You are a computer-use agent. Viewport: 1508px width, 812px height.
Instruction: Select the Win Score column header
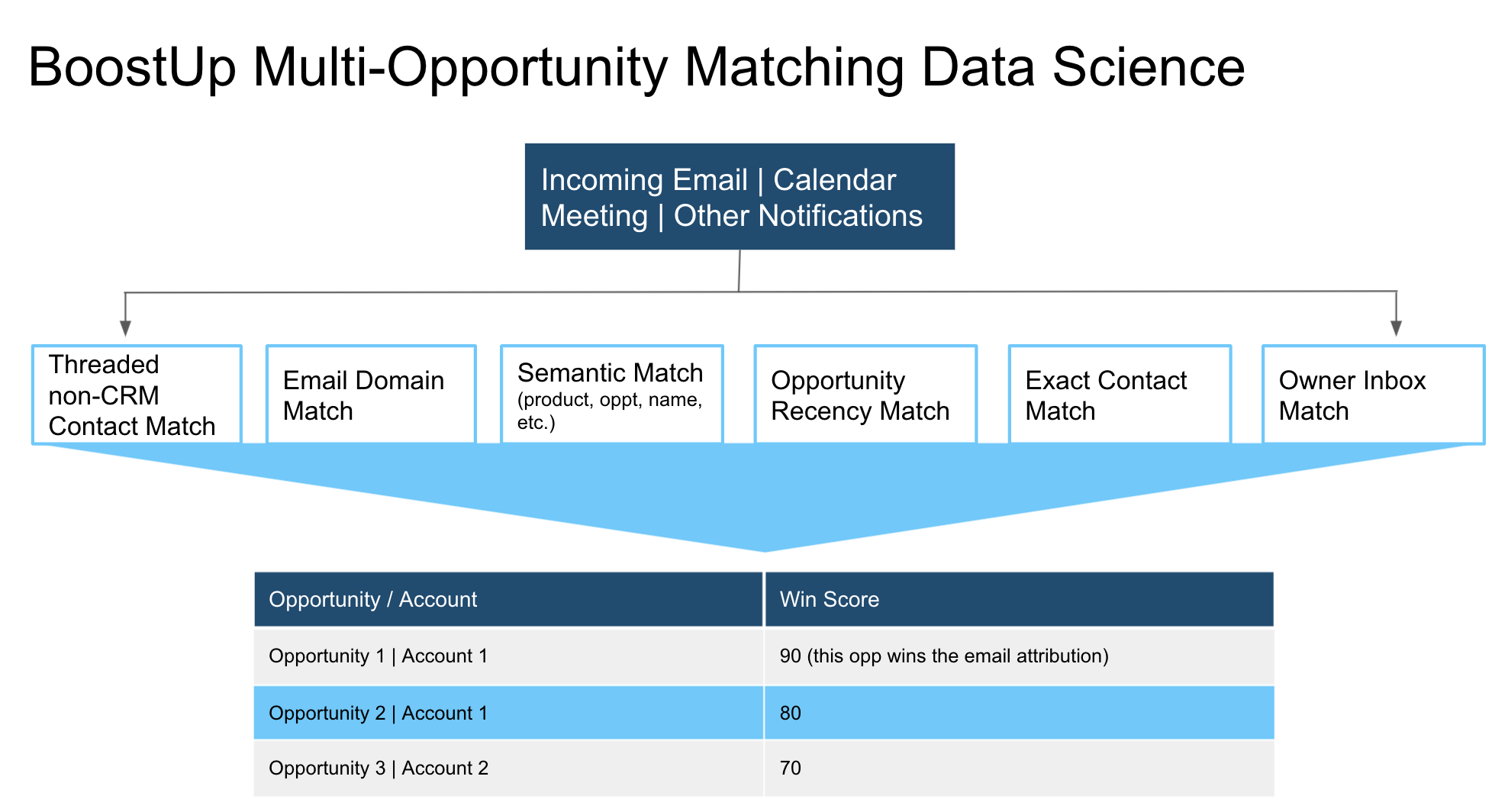point(1020,599)
